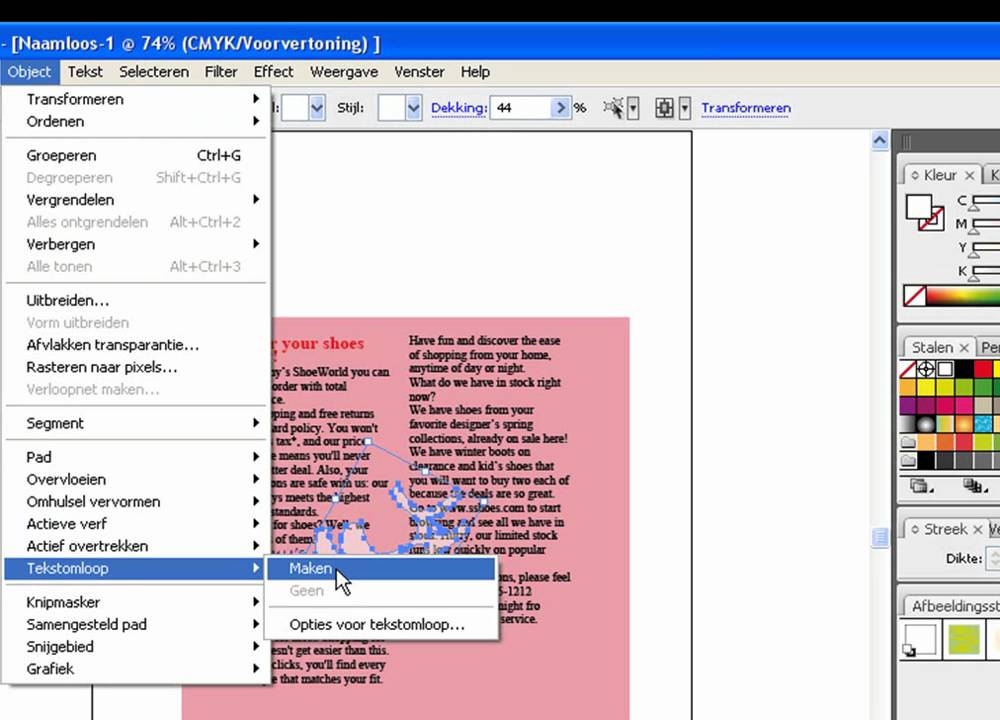Image resolution: width=1000 pixels, height=720 pixels.
Task: Open the Venster menu
Action: click(419, 72)
